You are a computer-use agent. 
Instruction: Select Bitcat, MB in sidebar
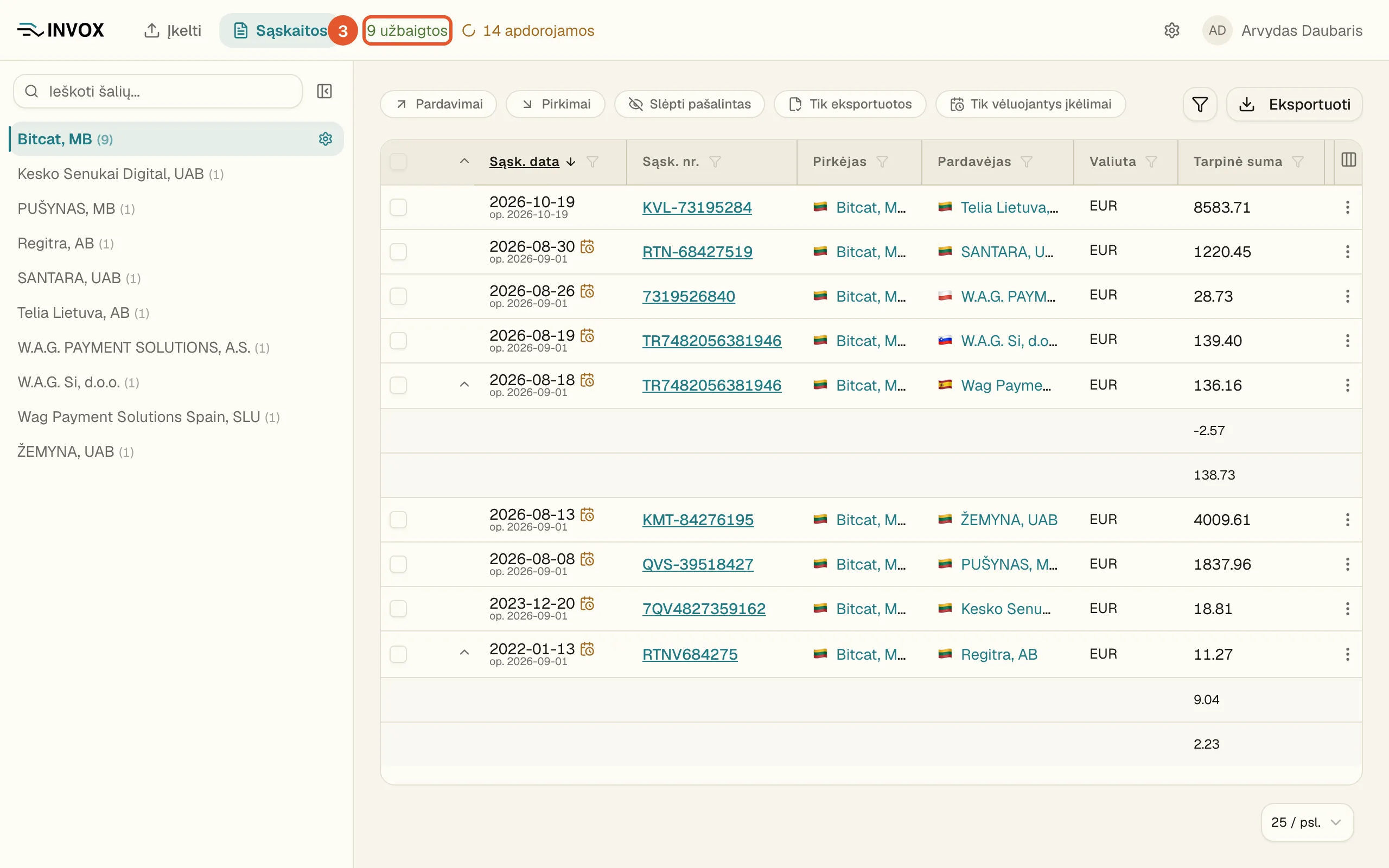pos(176,139)
